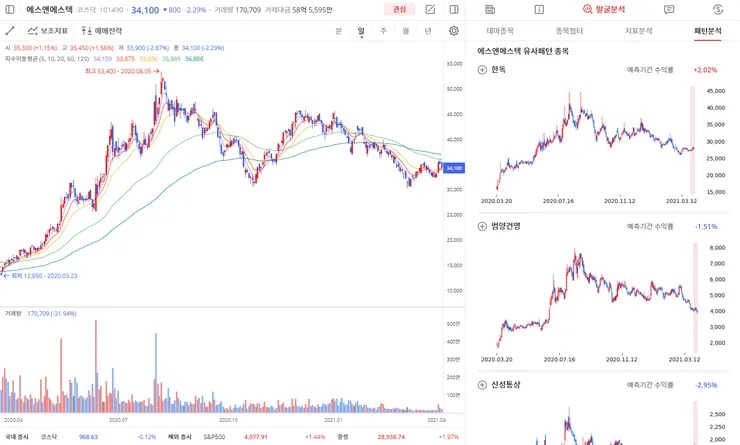Switch chart to 주 weekly period
The height and width of the screenshot is (445, 740).
(x=383, y=31)
